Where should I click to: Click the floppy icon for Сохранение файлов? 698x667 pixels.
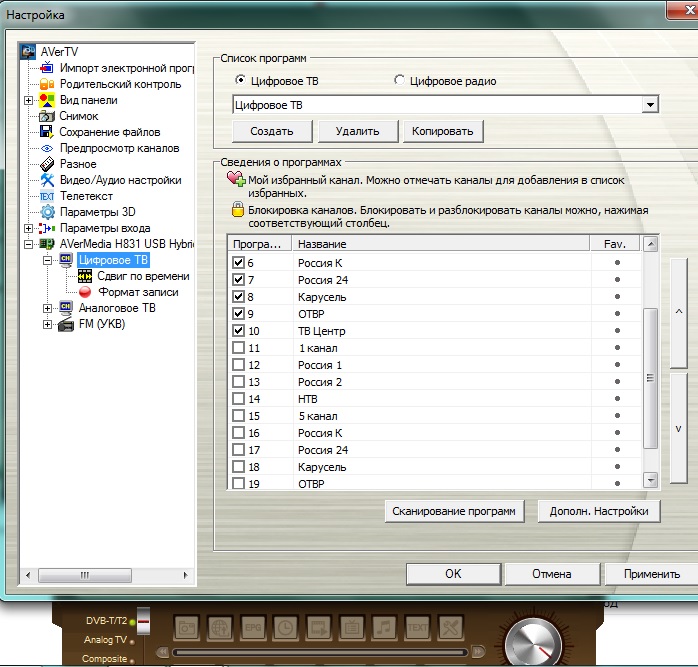tap(46, 132)
